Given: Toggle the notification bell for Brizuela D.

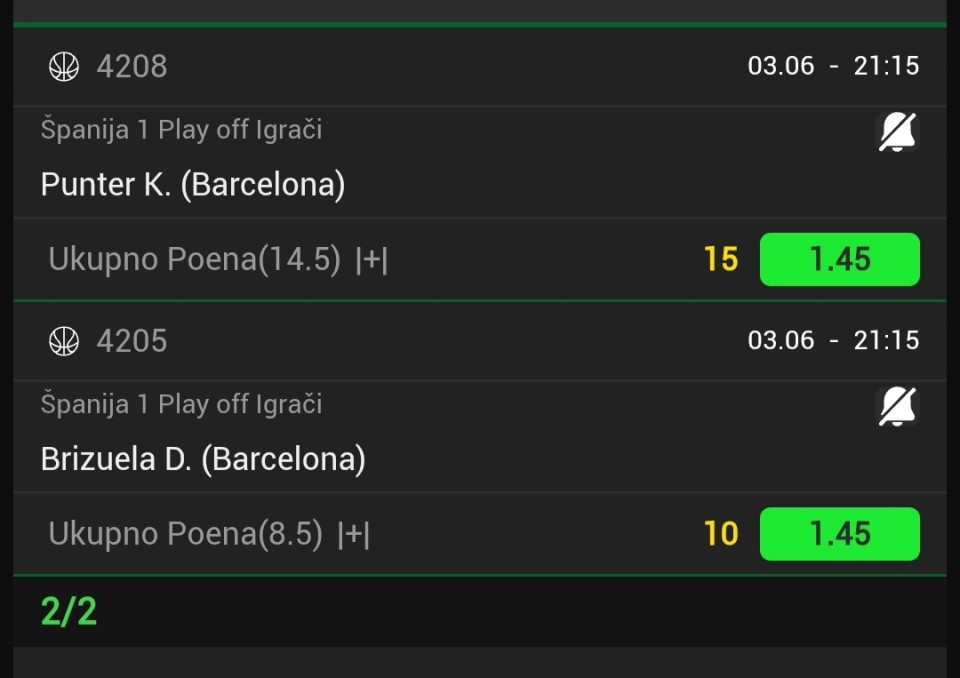Looking at the screenshot, I should pos(897,407).
